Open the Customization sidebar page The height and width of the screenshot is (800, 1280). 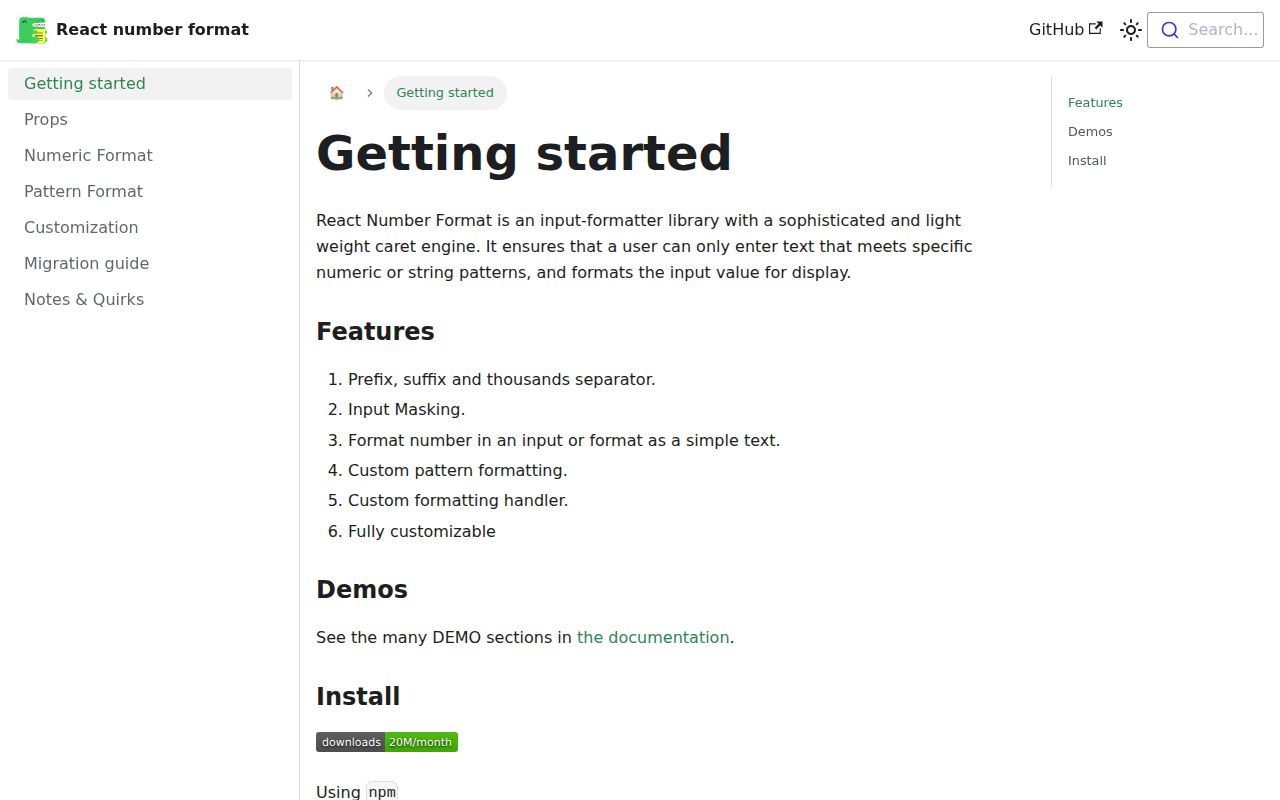click(150, 228)
